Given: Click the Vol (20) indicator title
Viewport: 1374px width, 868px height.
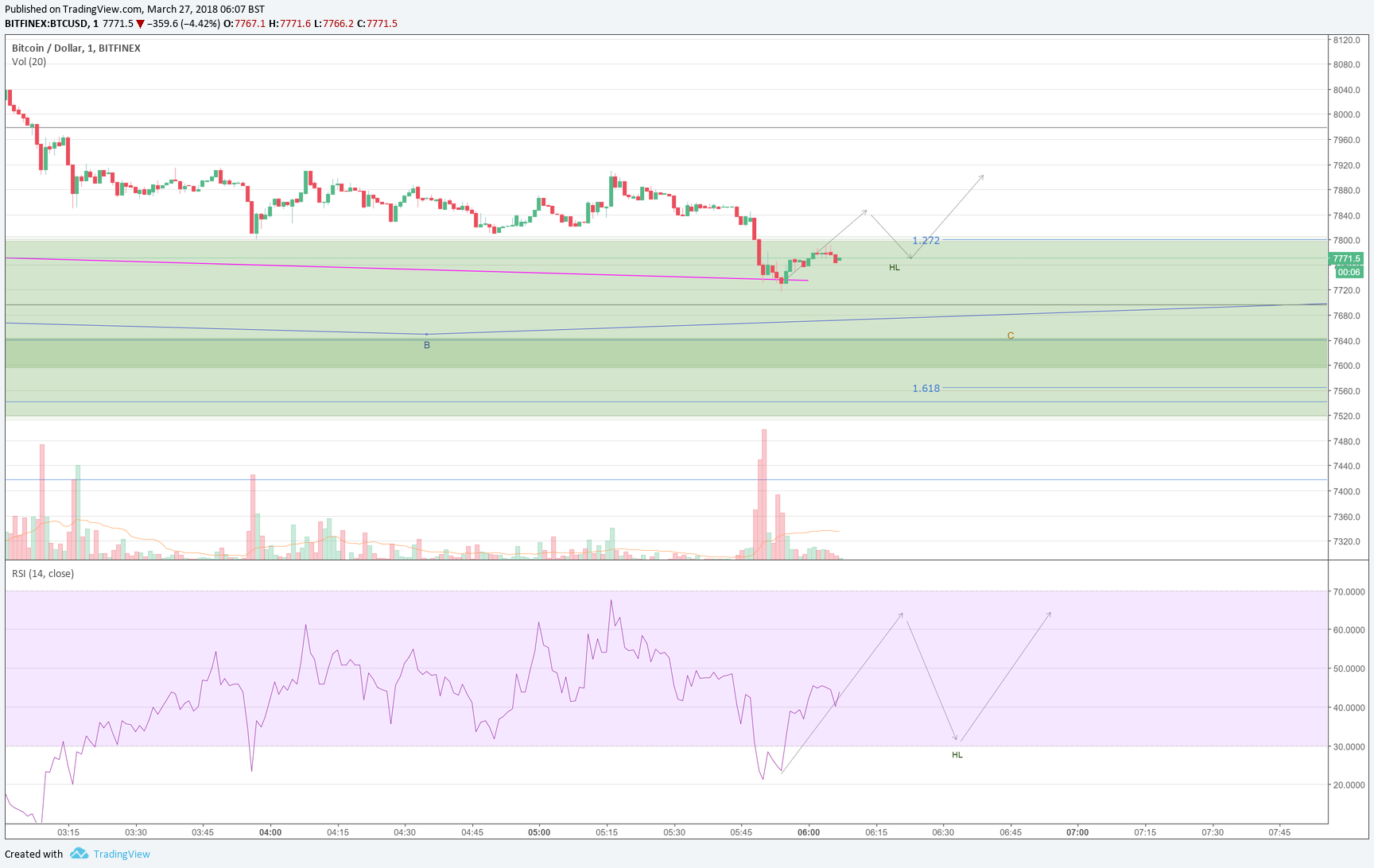Looking at the screenshot, I should [29, 61].
